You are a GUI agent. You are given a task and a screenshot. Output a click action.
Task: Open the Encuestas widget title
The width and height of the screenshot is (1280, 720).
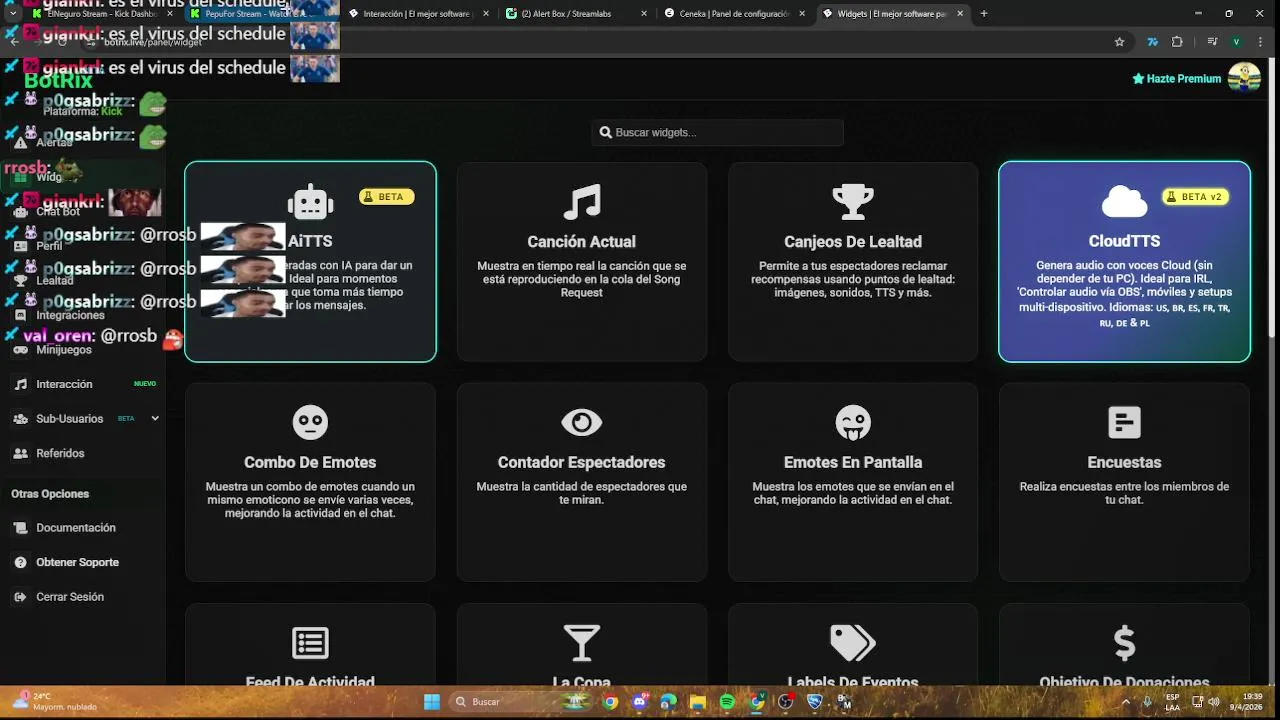point(1124,462)
